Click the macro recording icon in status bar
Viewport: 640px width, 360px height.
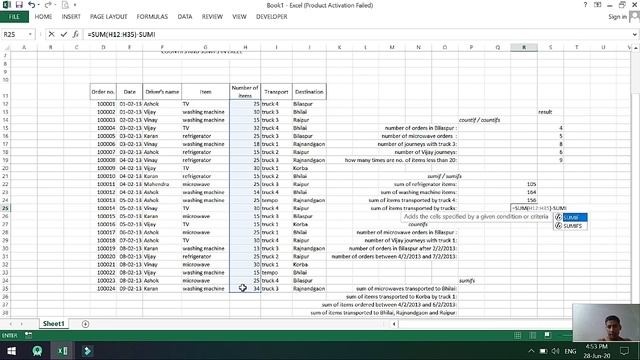28,335
